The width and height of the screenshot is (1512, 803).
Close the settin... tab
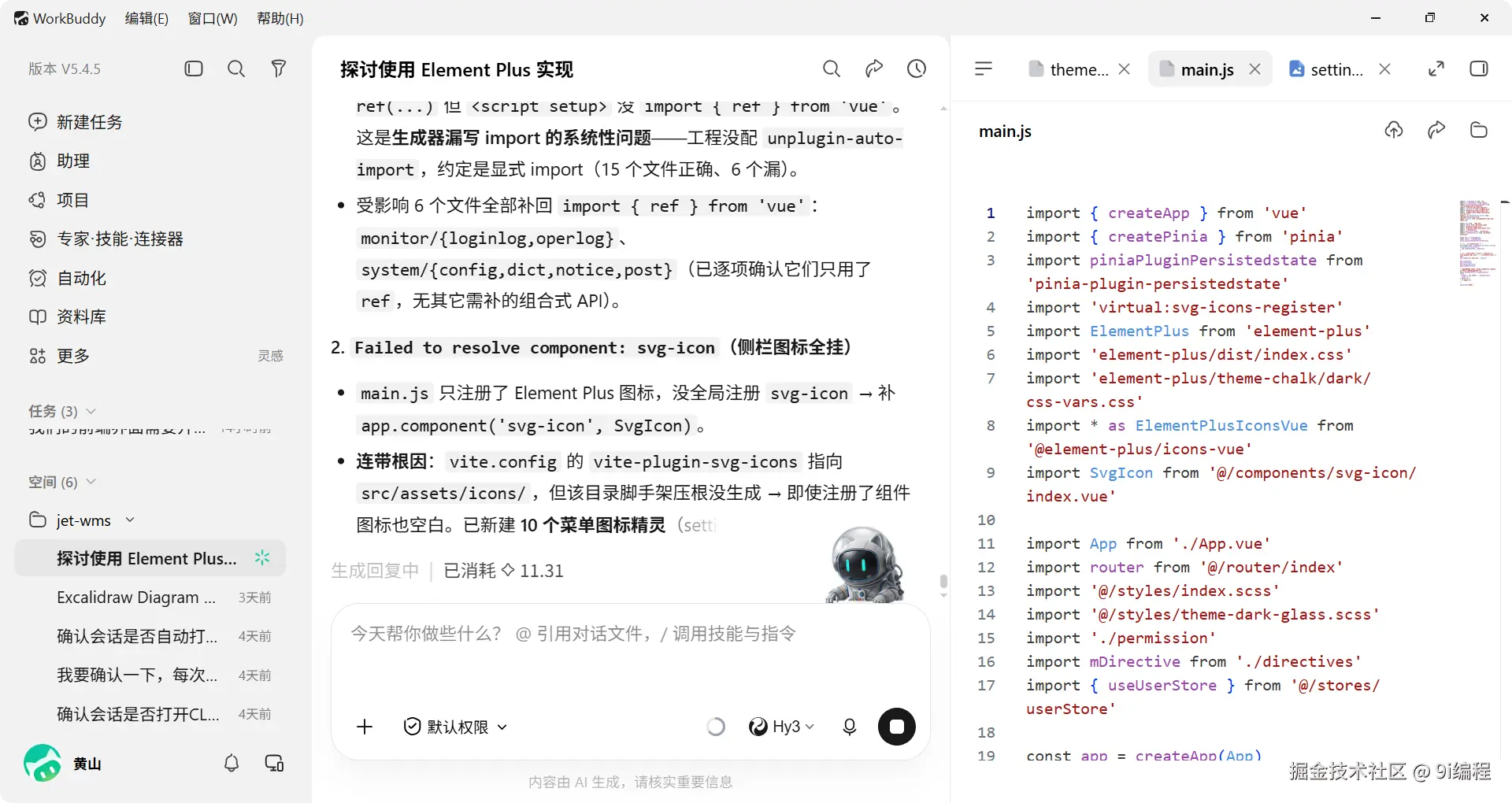click(1384, 69)
